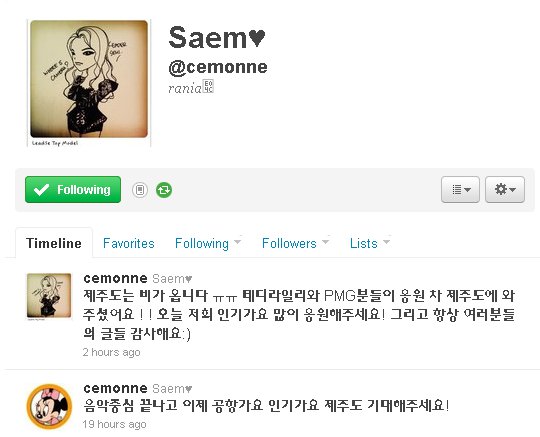
Task: Click the Minnie Mouse avatar icon
Action: [x=49, y=406]
